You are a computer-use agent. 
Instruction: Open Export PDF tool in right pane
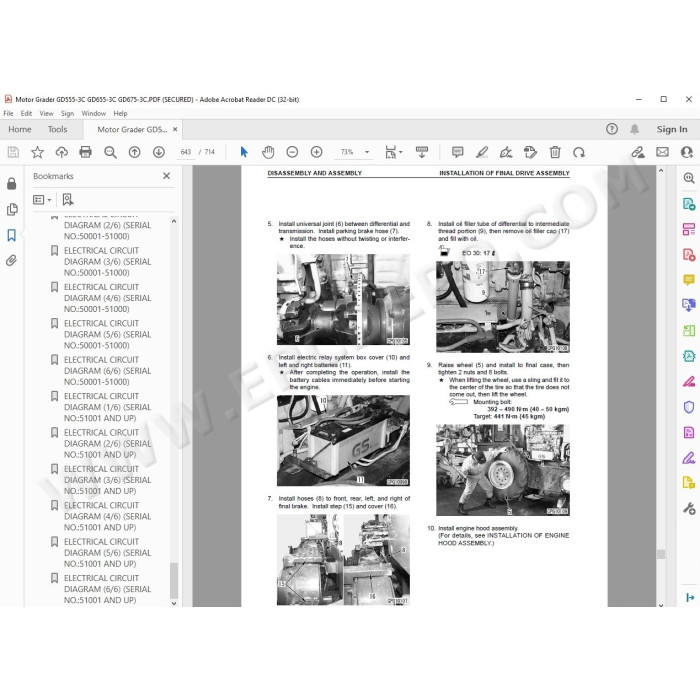point(689,204)
